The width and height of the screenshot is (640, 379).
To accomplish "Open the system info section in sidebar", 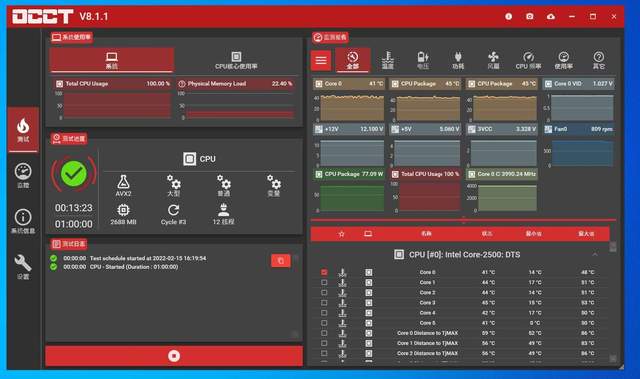I will pyautogui.click(x=23, y=221).
